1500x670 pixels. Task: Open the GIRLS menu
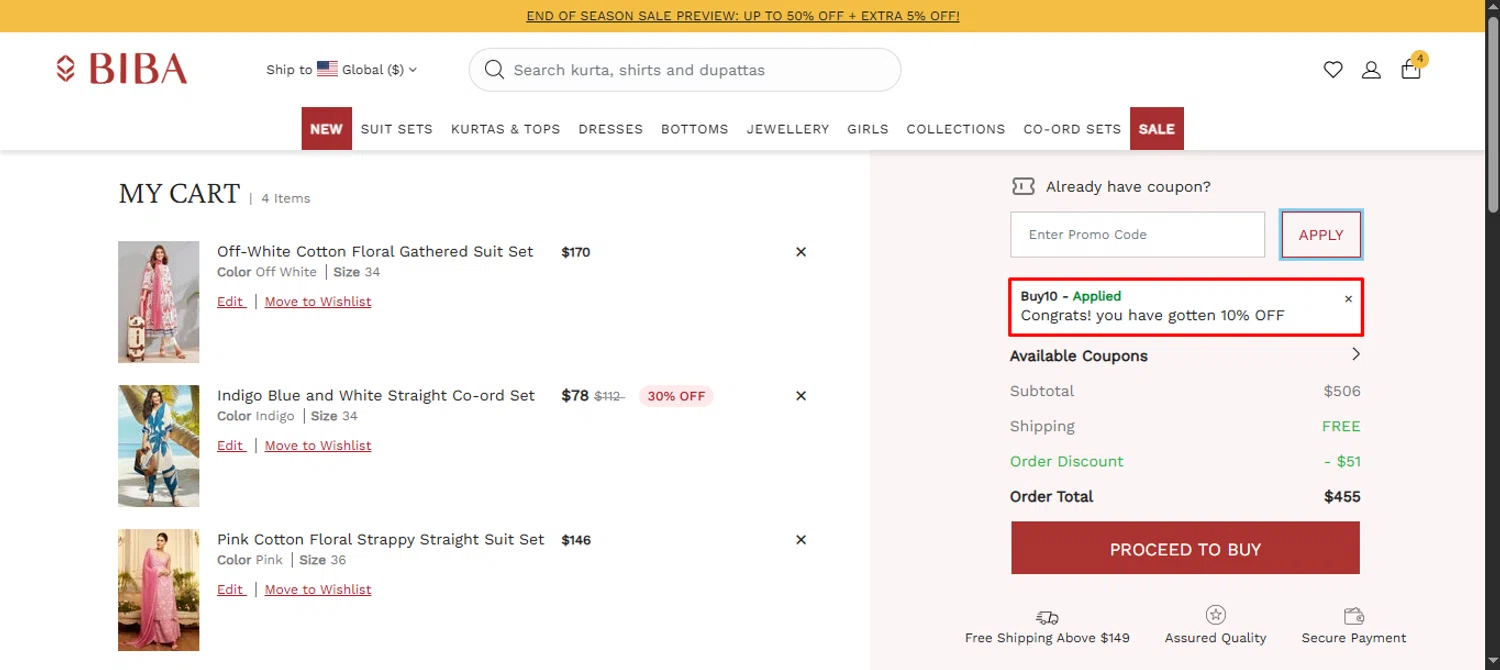(868, 129)
